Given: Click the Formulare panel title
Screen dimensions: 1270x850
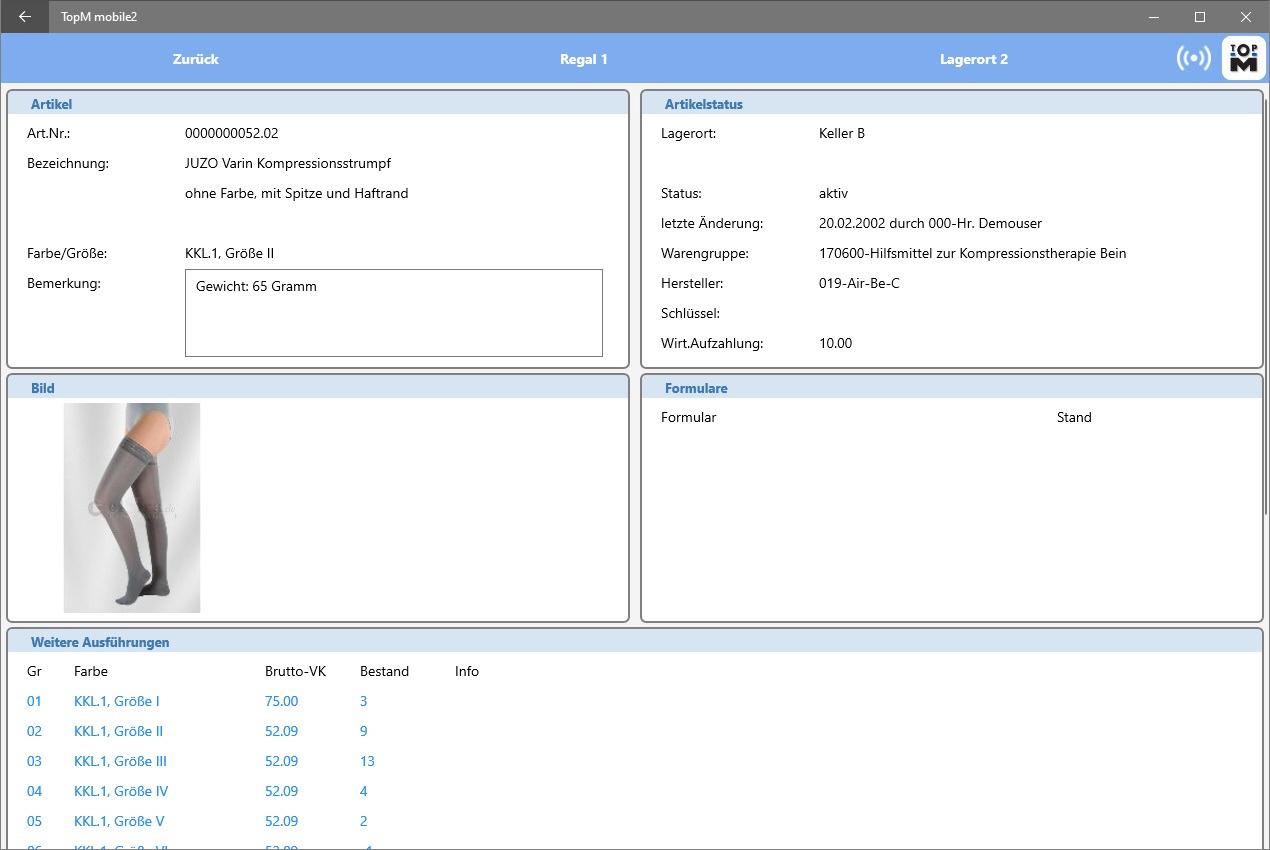Looking at the screenshot, I should pyautogui.click(x=696, y=388).
